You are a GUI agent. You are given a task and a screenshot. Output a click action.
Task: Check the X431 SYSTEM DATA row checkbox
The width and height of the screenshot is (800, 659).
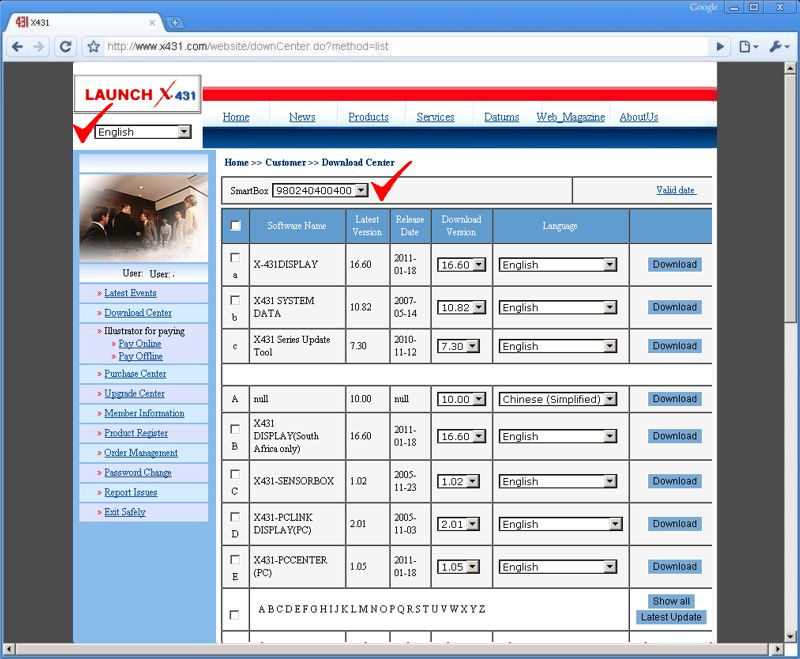pos(235,300)
